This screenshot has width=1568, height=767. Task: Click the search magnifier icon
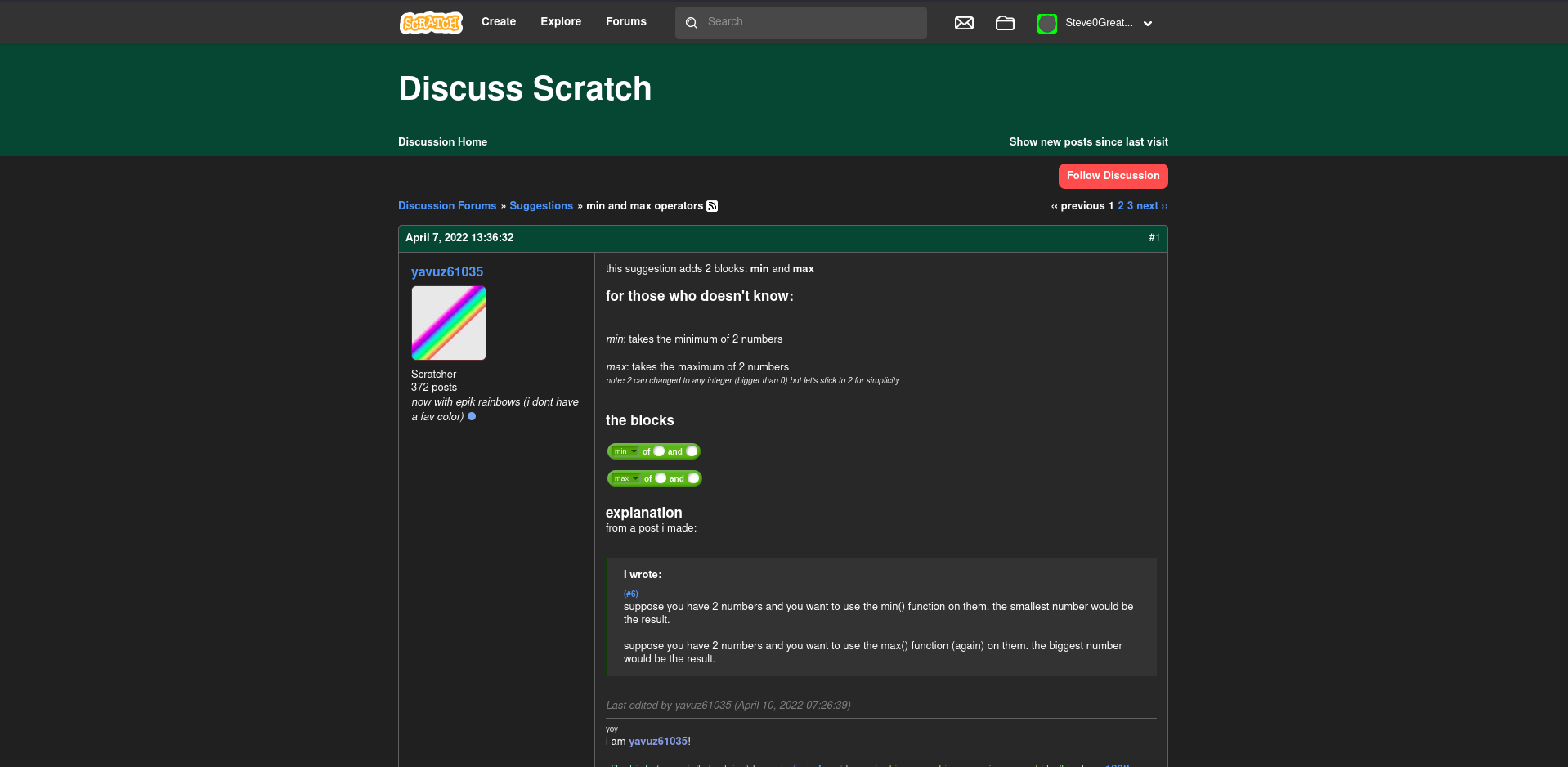(692, 23)
